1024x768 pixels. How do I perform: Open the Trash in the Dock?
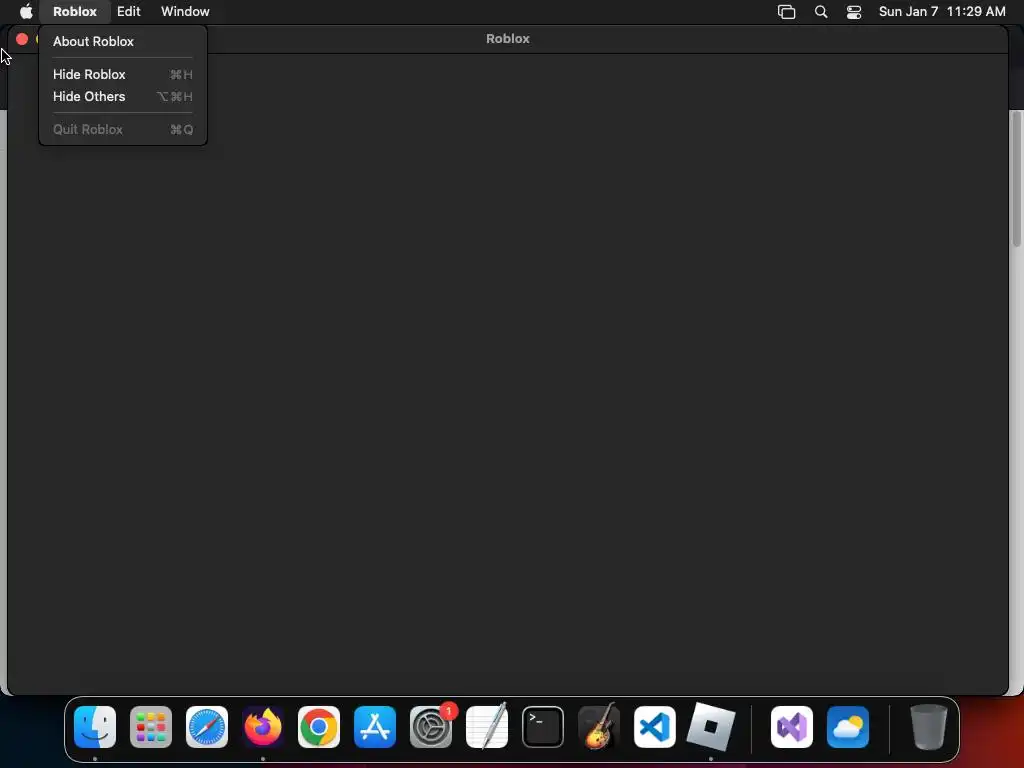[x=929, y=727]
